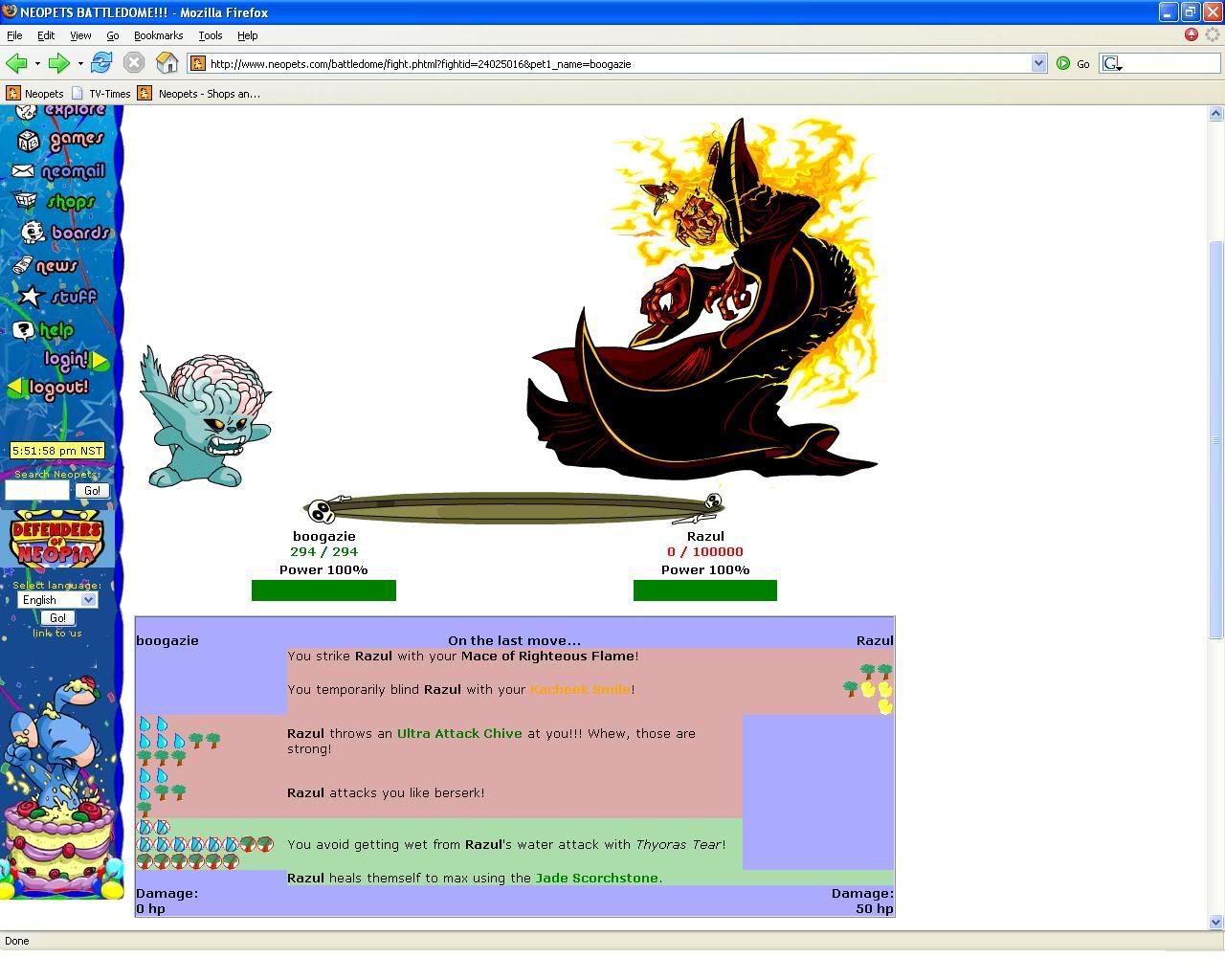Viewport: 1225px width, 980px height.
Task: Click the green Go button icon
Action: 1063,63
